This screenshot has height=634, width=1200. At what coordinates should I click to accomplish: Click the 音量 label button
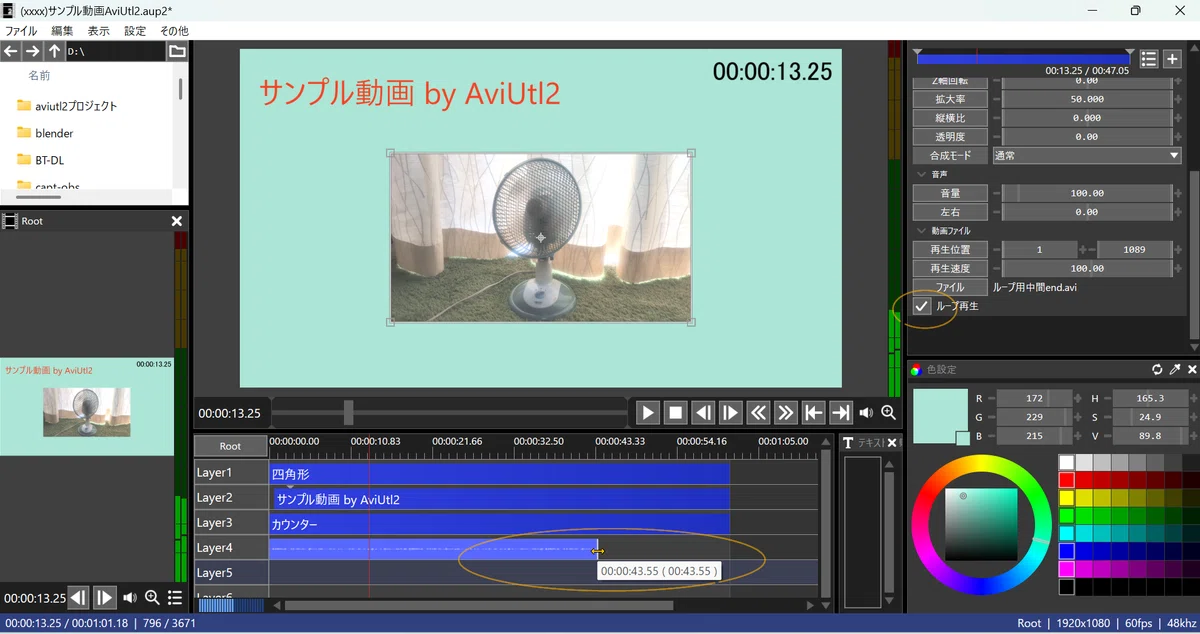click(950, 193)
